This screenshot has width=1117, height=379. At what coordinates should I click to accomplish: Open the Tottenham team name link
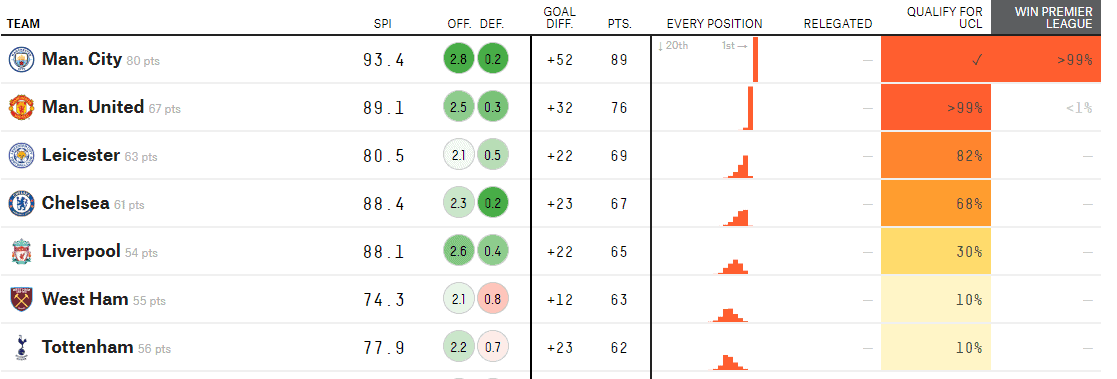(x=88, y=348)
